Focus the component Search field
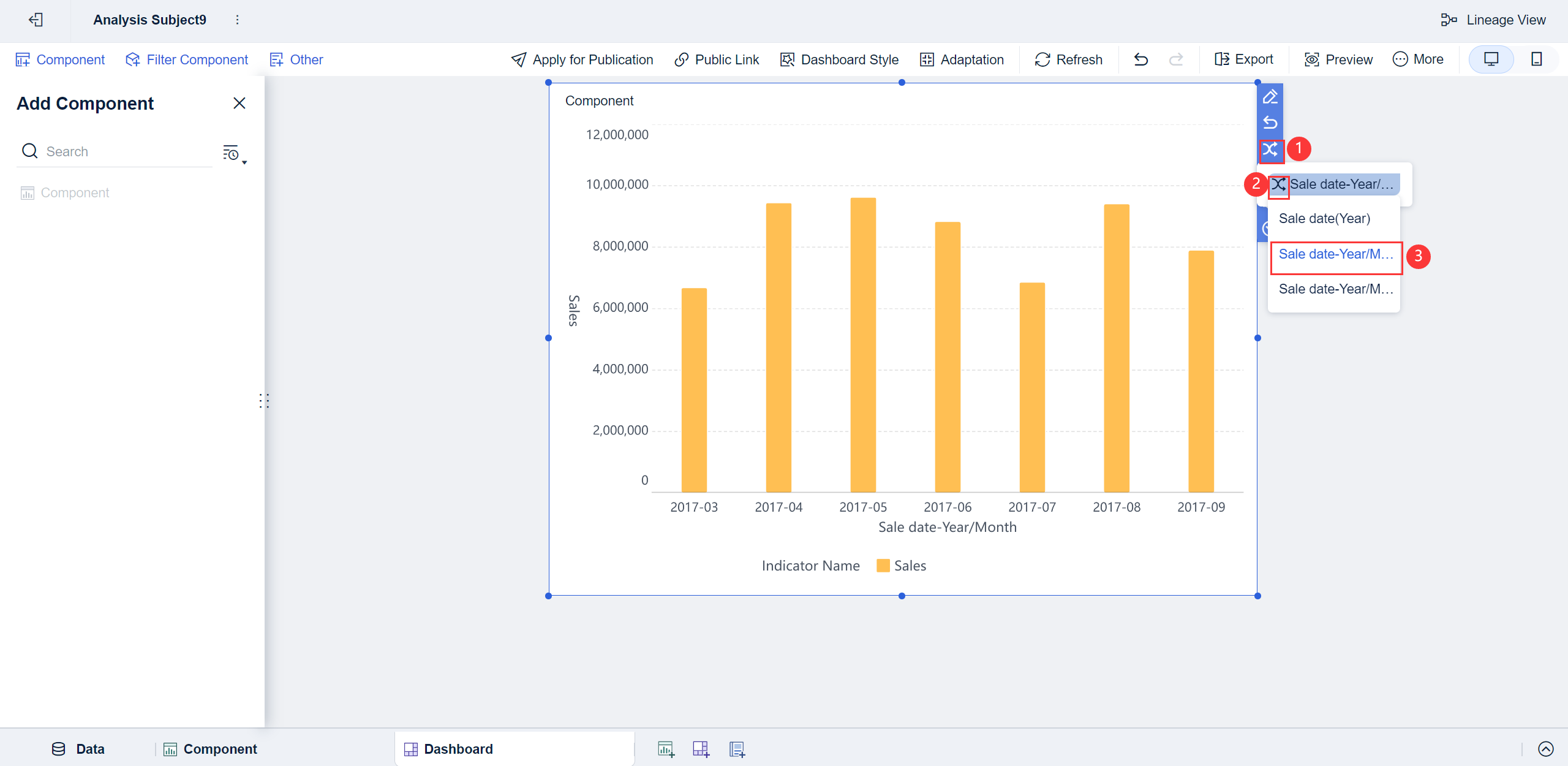 115,151
